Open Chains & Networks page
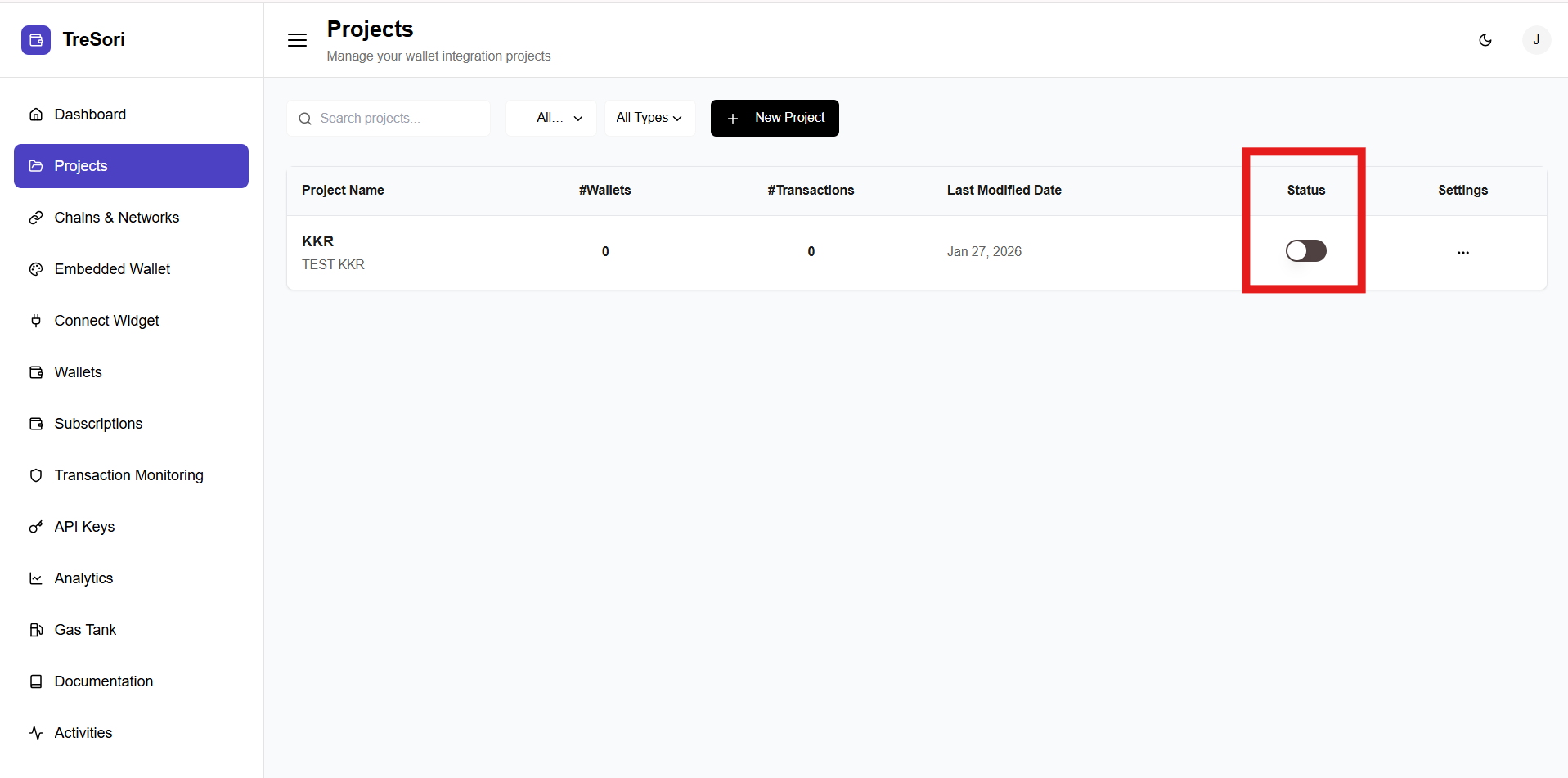 pos(116,218)
